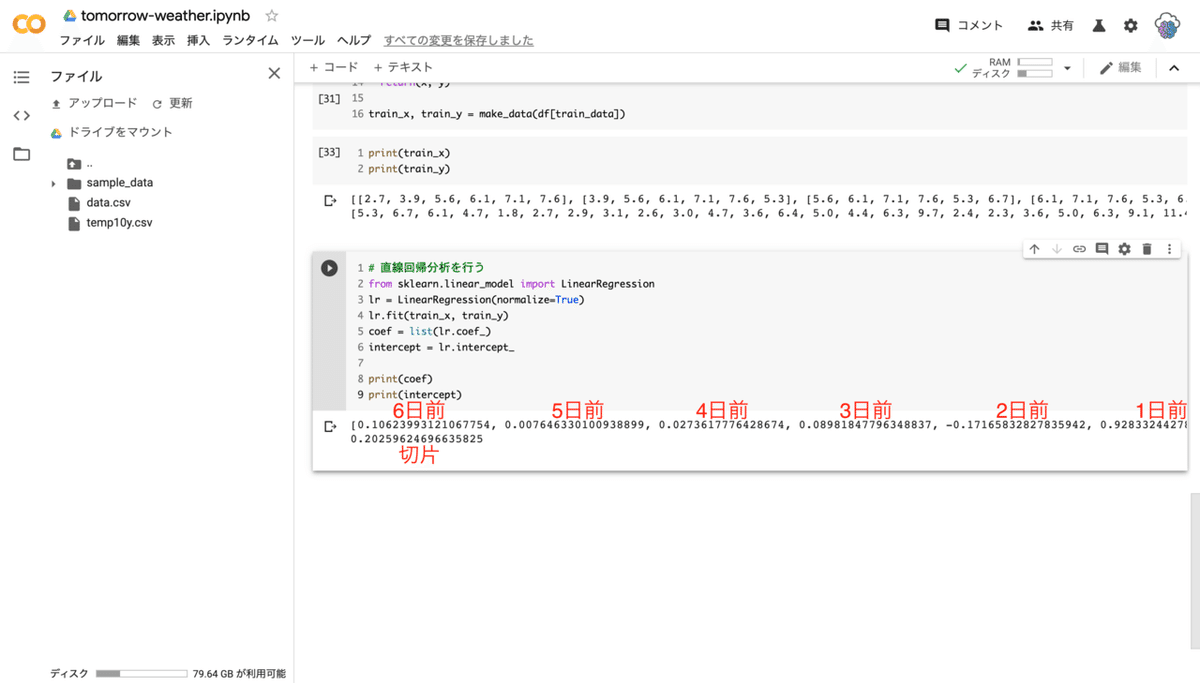Open the flask experiments icon

1099,26
